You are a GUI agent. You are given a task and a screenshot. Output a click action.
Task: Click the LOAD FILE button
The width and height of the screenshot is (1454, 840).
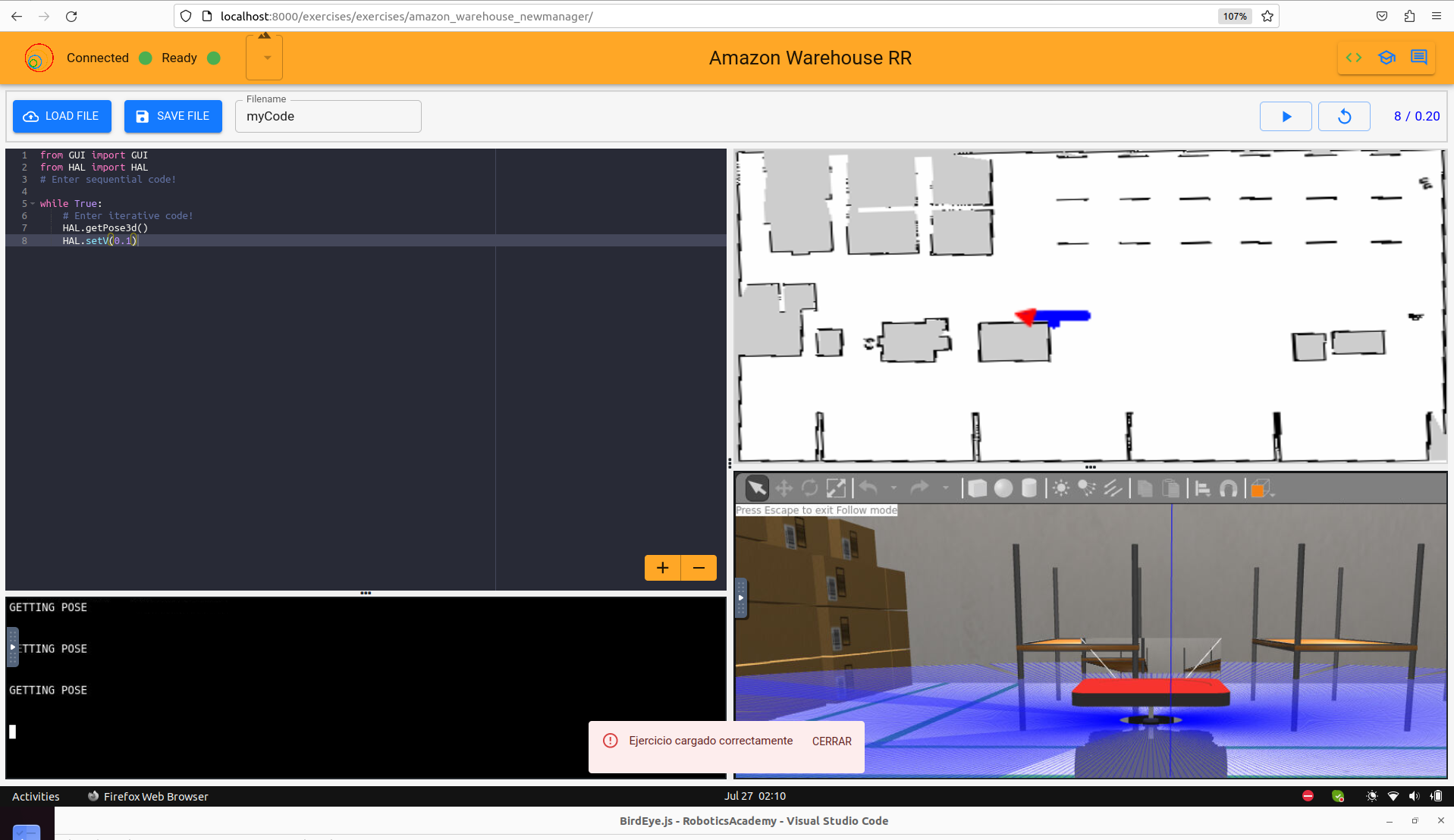[x=62, y=116]
